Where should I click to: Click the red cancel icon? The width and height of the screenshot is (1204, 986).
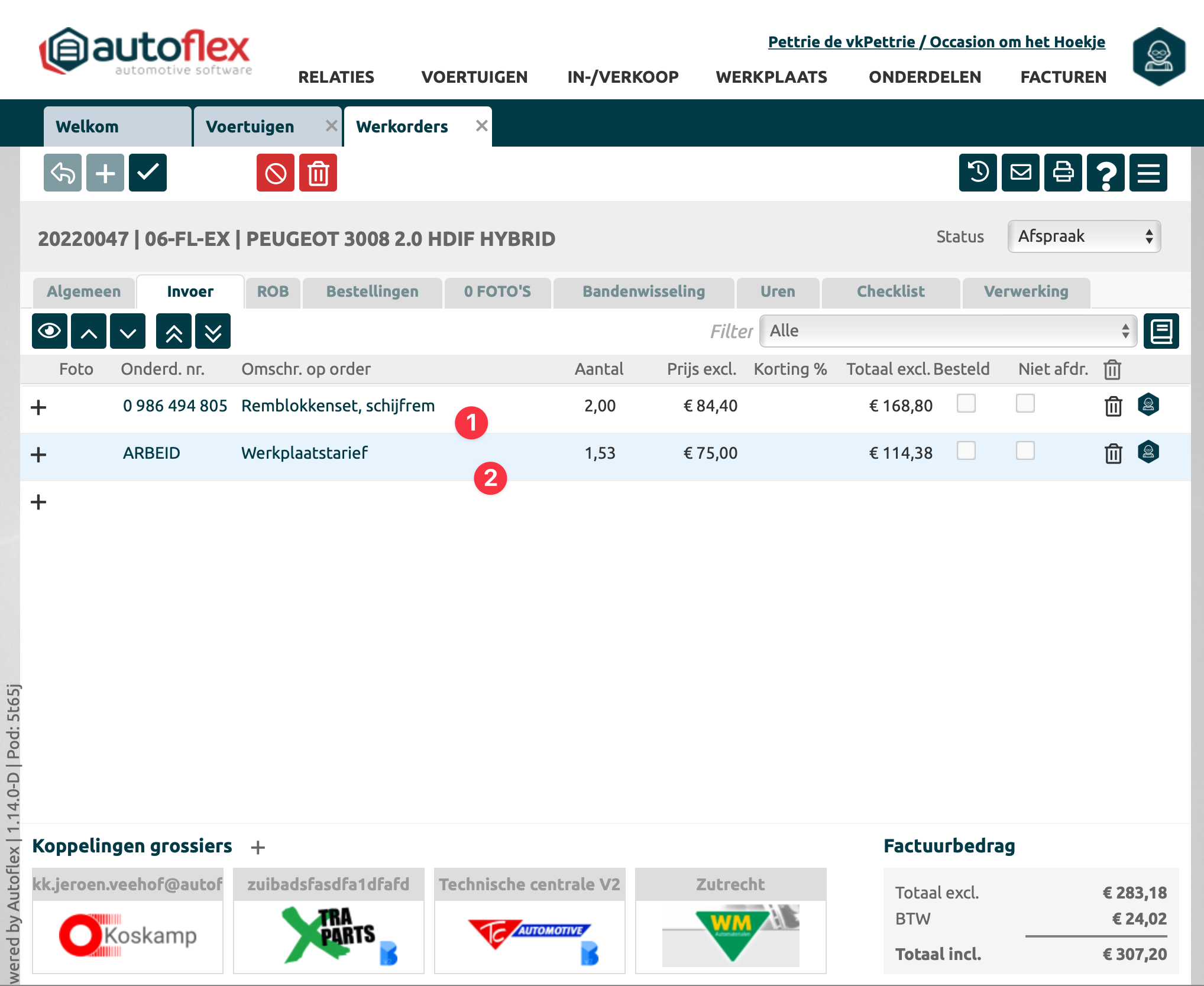(x=275, y=173)
